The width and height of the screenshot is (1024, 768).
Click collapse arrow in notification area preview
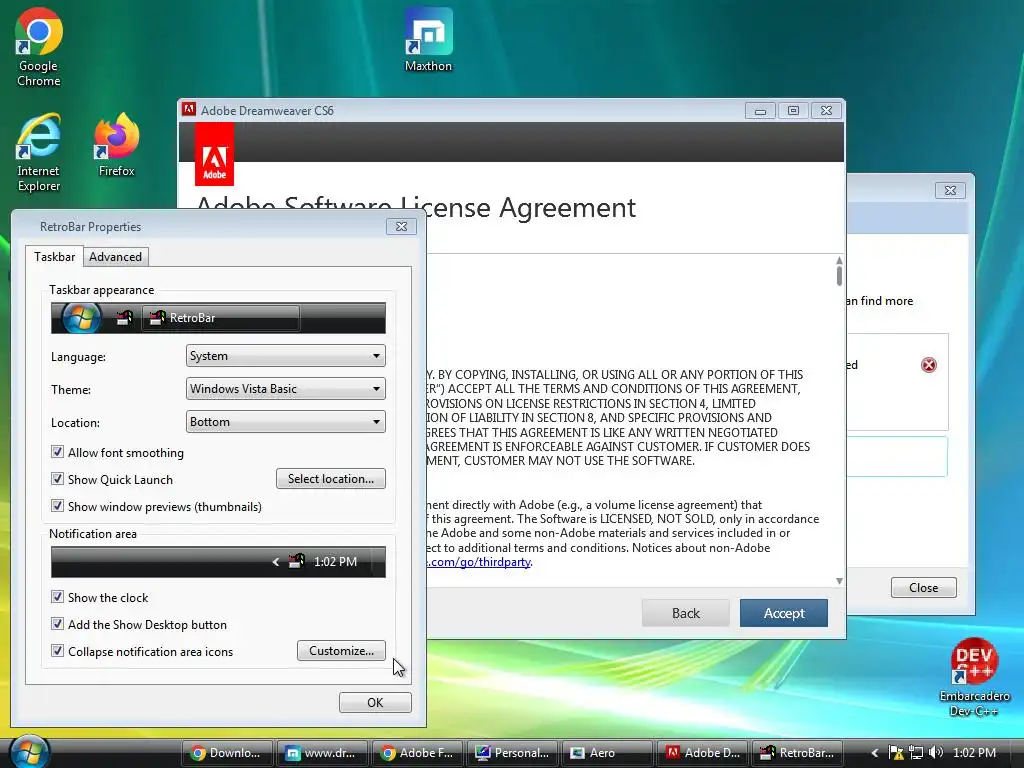point(276,562)
